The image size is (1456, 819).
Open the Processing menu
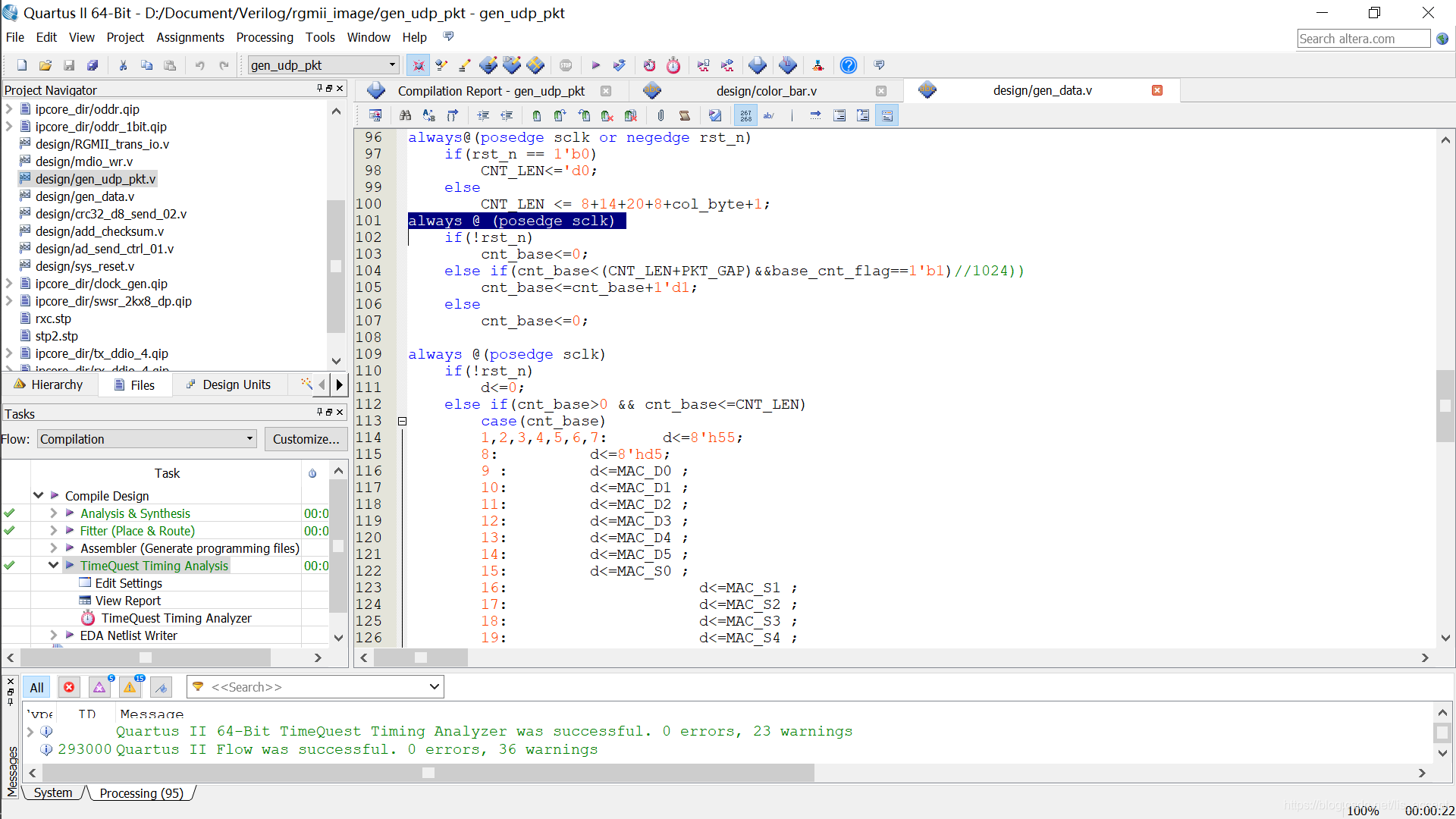click(x=265, y=37)
